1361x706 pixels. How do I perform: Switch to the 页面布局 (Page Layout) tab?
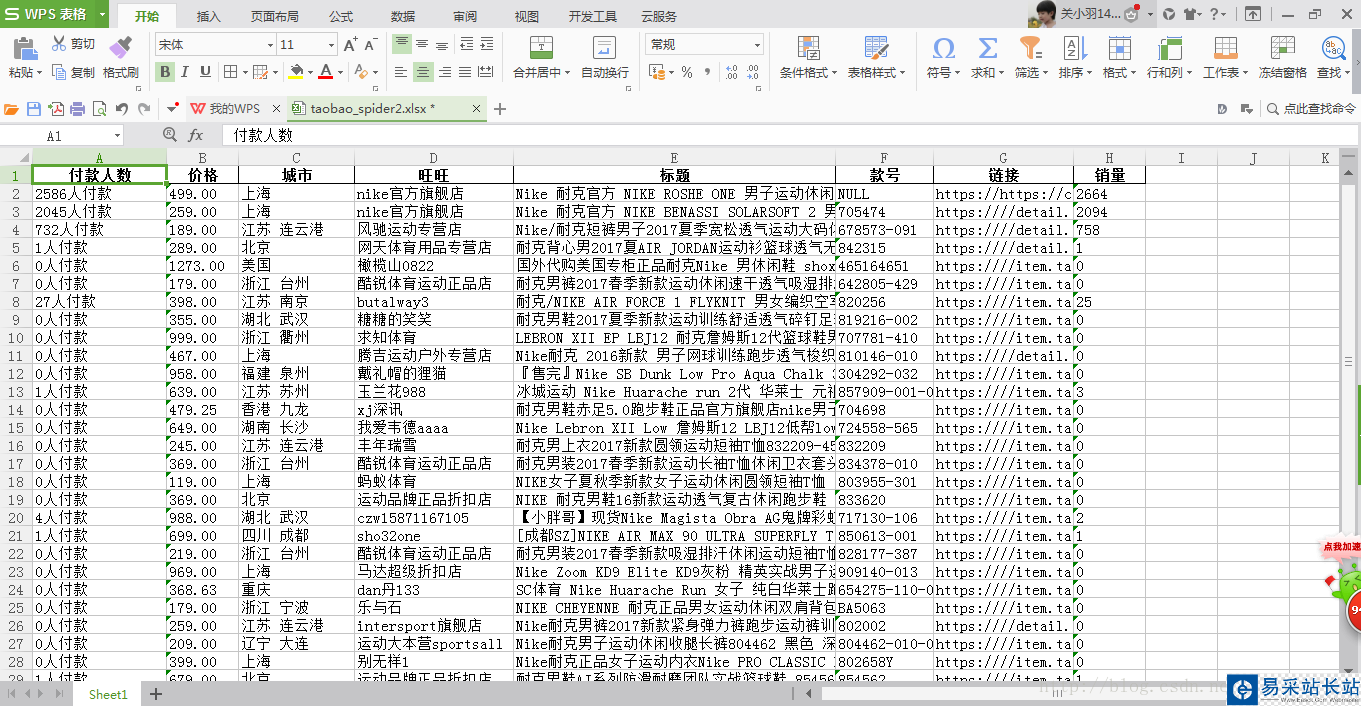[x=274, y=16]
